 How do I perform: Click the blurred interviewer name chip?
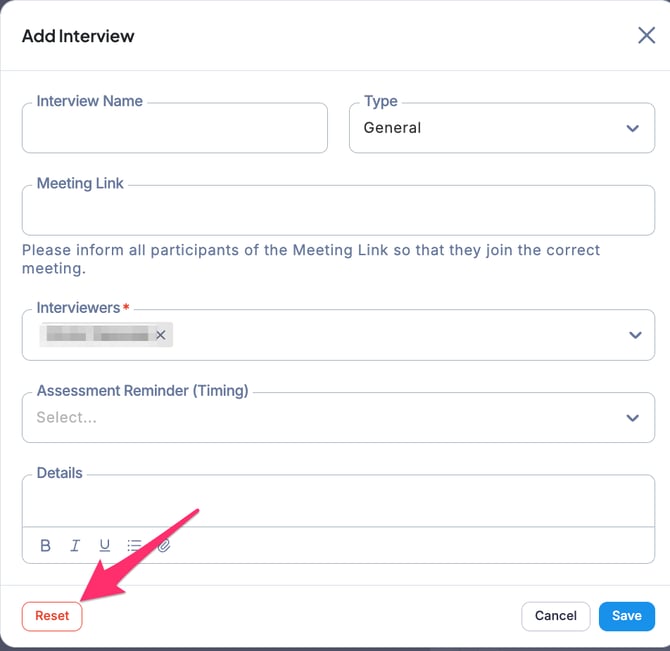pyautogui.click(x=96, y=335)
